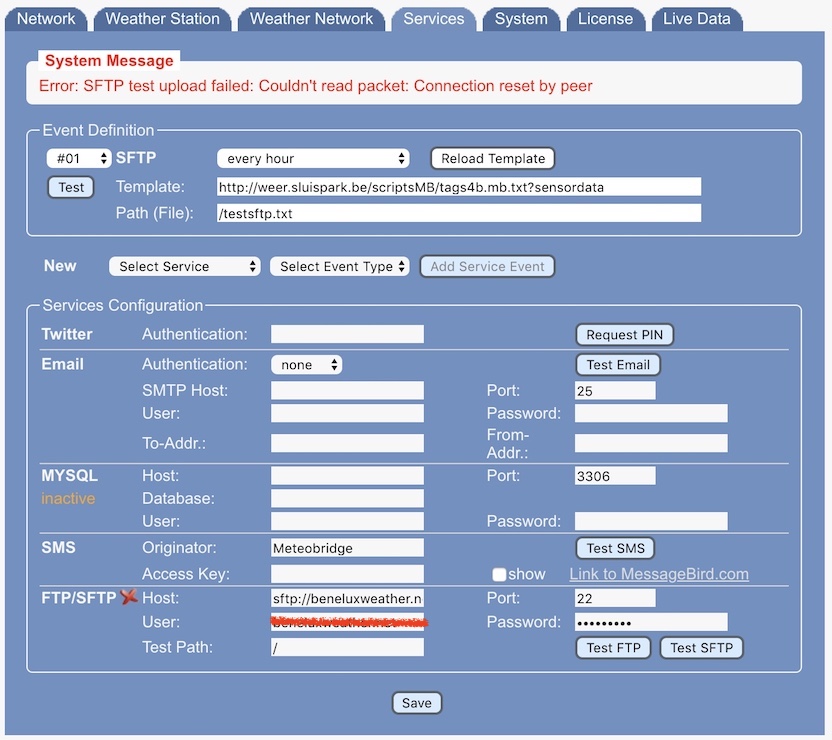
Task: Open the Weather Station tab
Action: [x=162, y=19]
